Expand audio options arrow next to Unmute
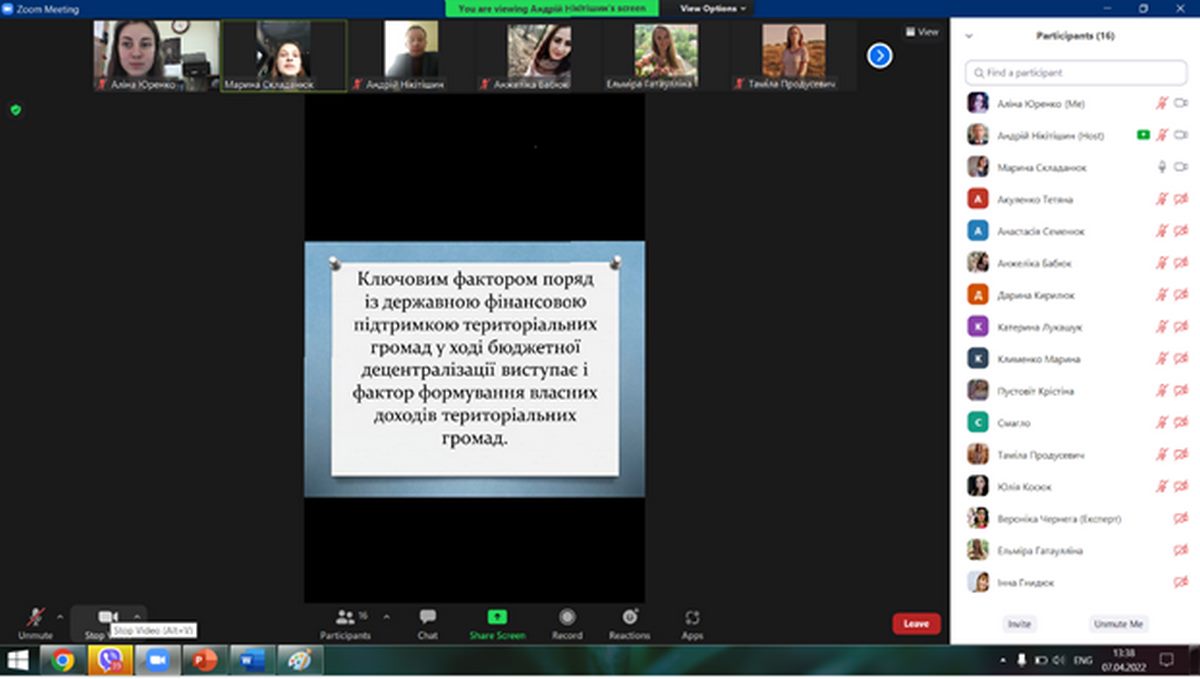Image resolution: width=1200 pixels, height=679 pixels. (60, 616)
